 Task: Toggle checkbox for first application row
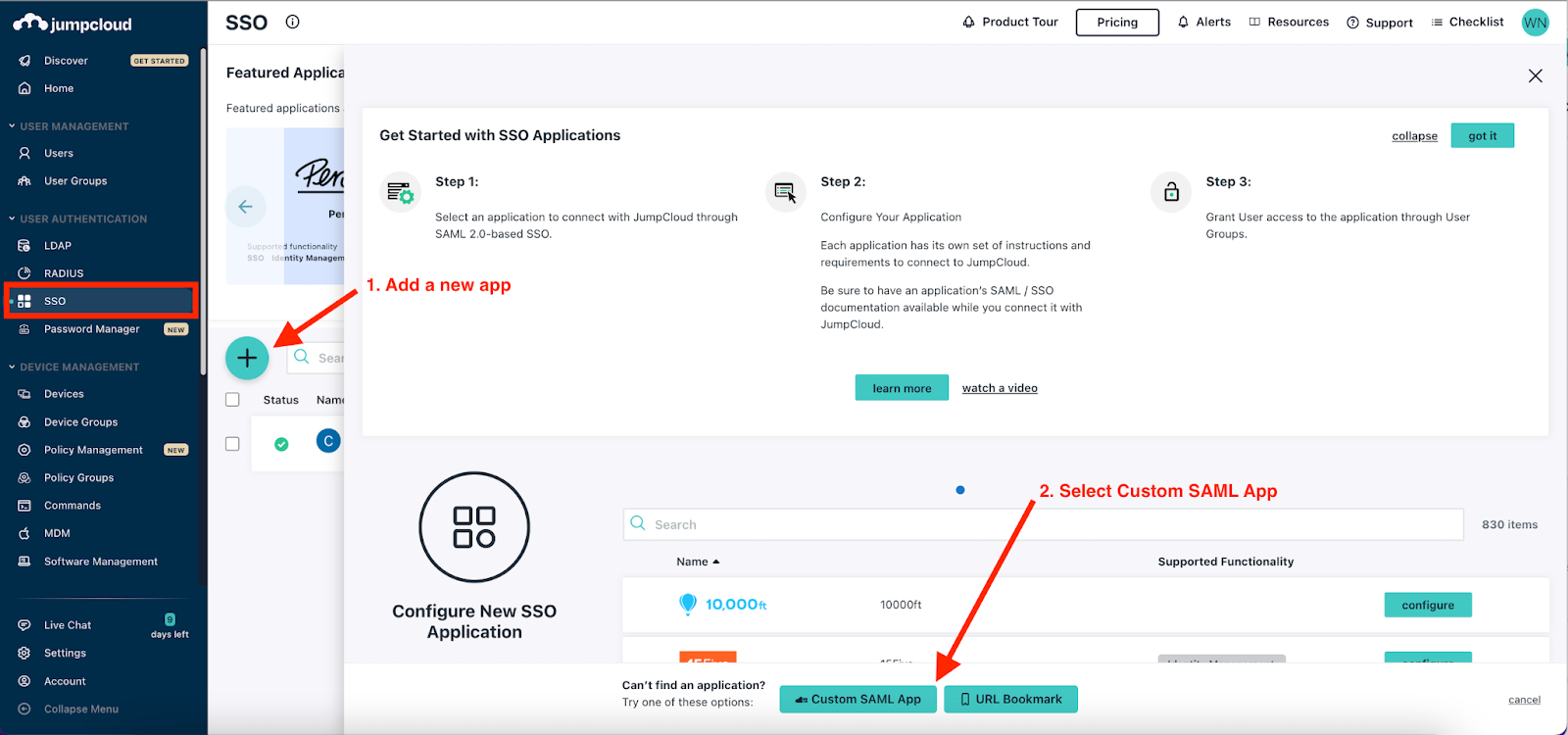232,444
